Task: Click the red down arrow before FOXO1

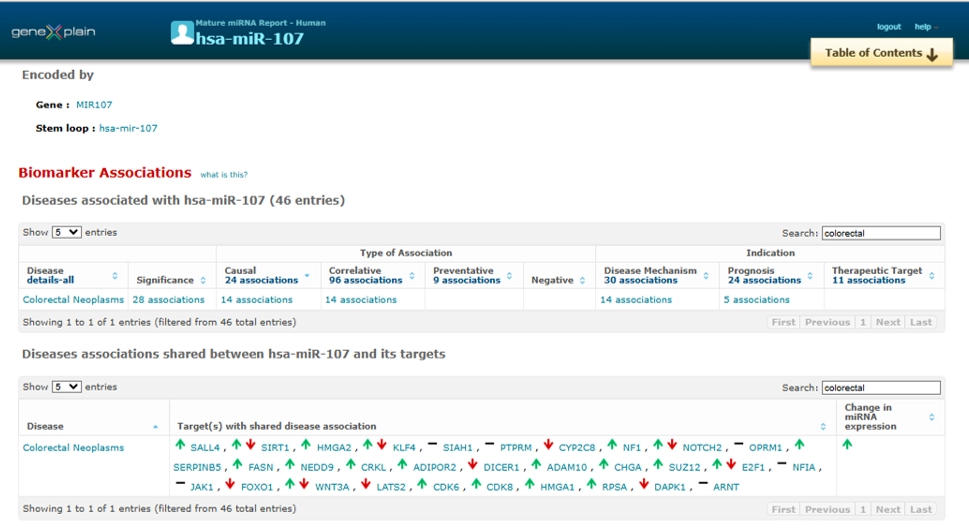Action: [230, 485]
